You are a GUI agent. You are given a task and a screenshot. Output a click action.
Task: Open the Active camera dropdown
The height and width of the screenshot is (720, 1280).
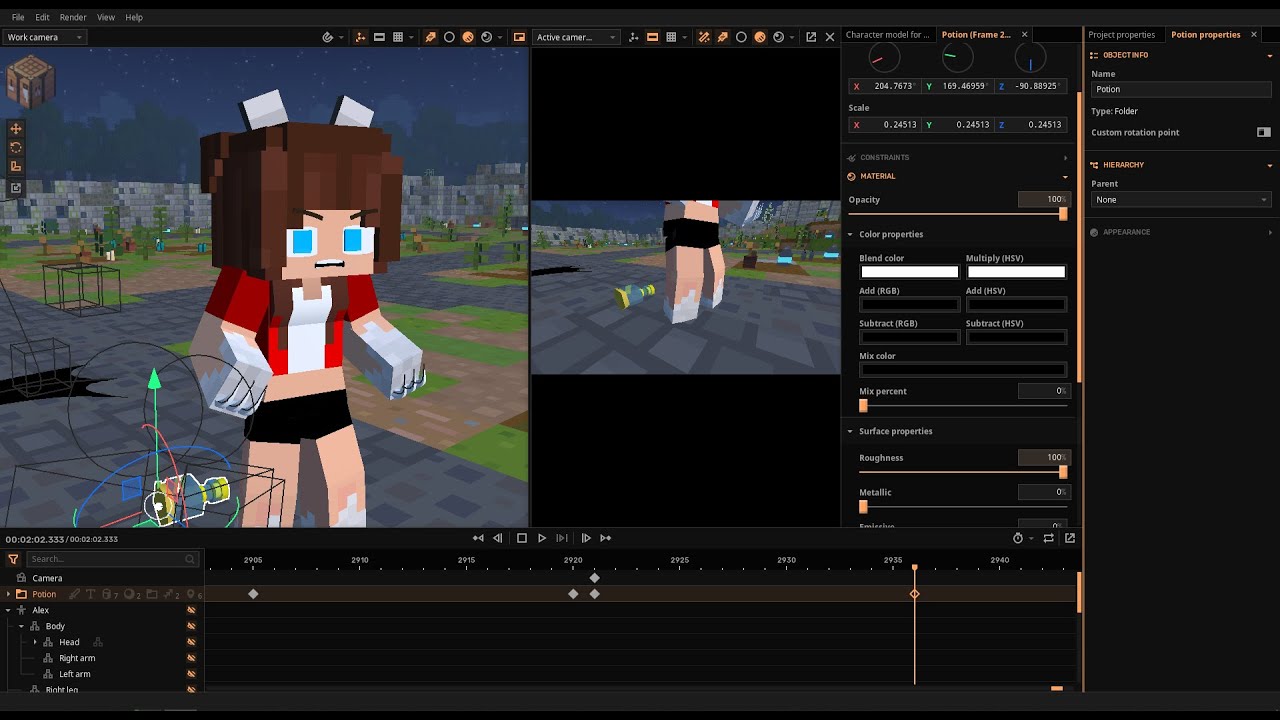[x=575, y=37]
